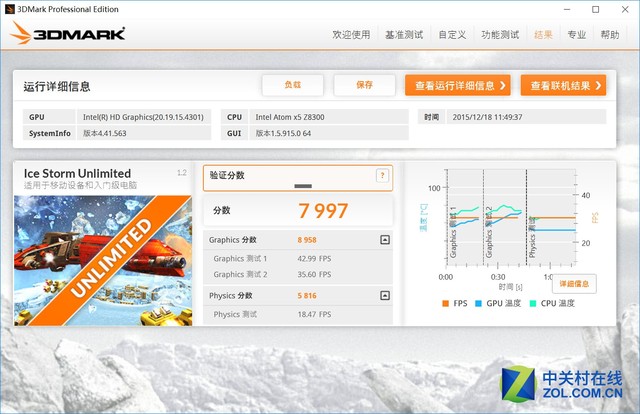
Task: Click the 3DMark app icon in title bar
Action: [9, 9]
